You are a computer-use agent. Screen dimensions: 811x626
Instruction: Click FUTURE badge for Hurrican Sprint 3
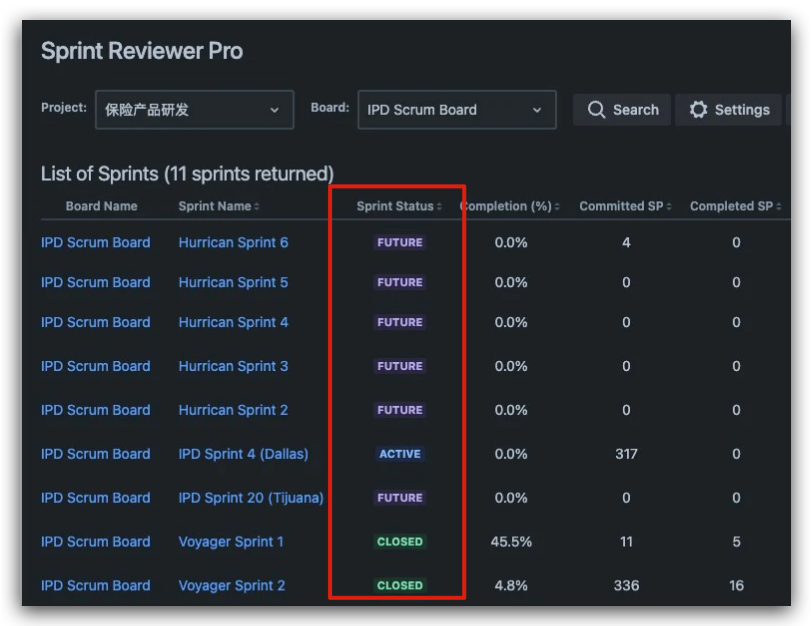pyautogui.click(x=400, y=366)
